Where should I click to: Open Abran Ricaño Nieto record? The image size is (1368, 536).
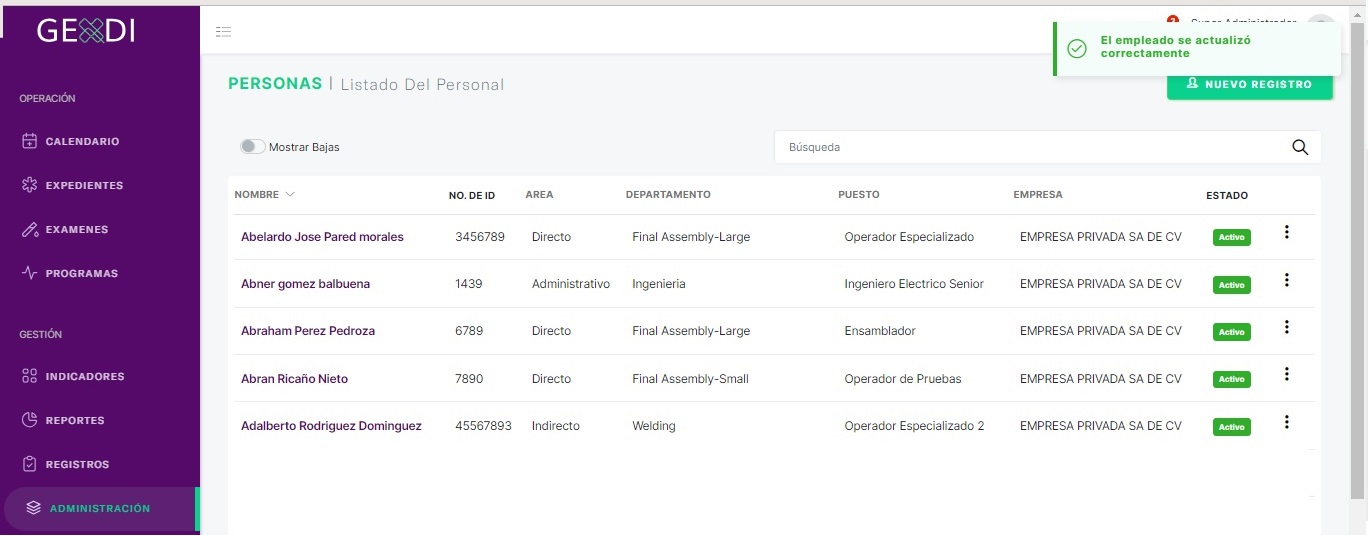[294, 379]
